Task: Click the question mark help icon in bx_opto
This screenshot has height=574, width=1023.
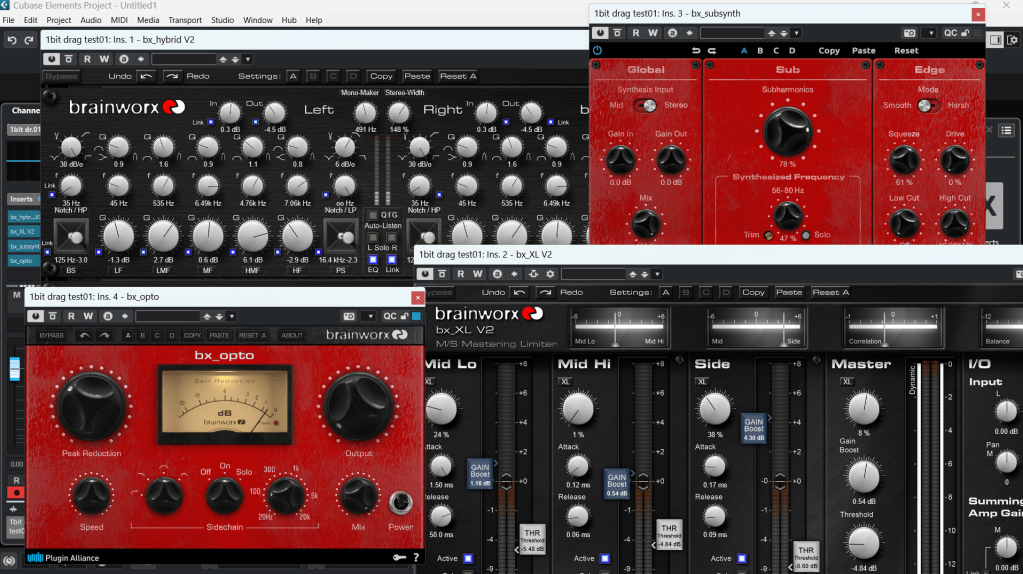Action: point(416,557)
